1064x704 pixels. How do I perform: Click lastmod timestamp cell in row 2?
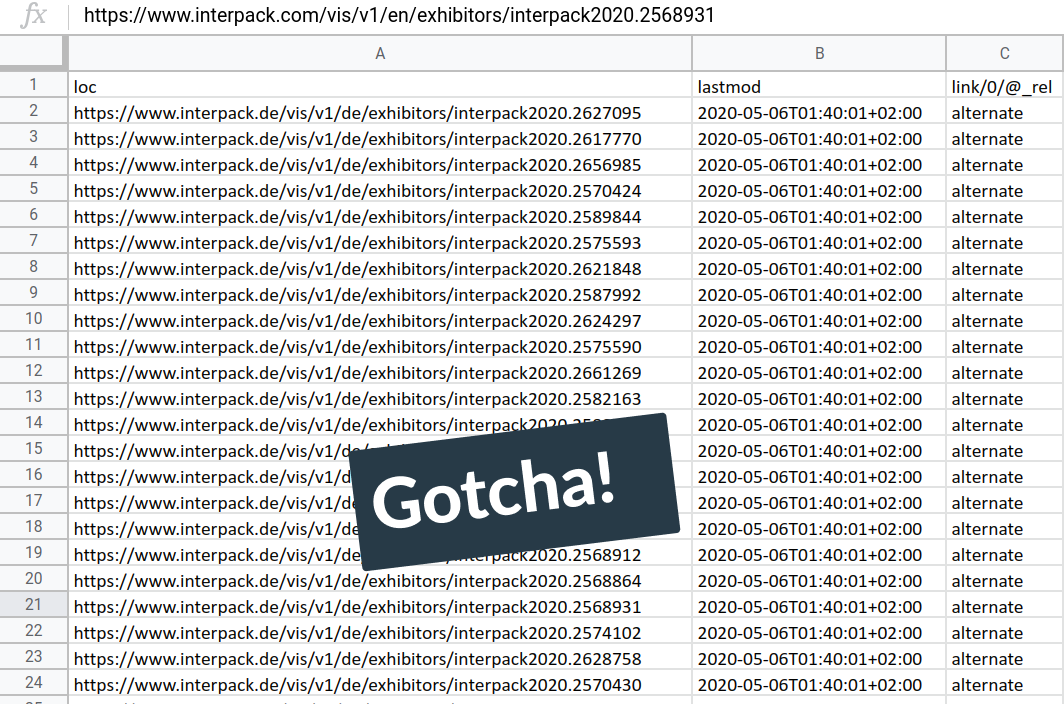(x=819, y=113)
